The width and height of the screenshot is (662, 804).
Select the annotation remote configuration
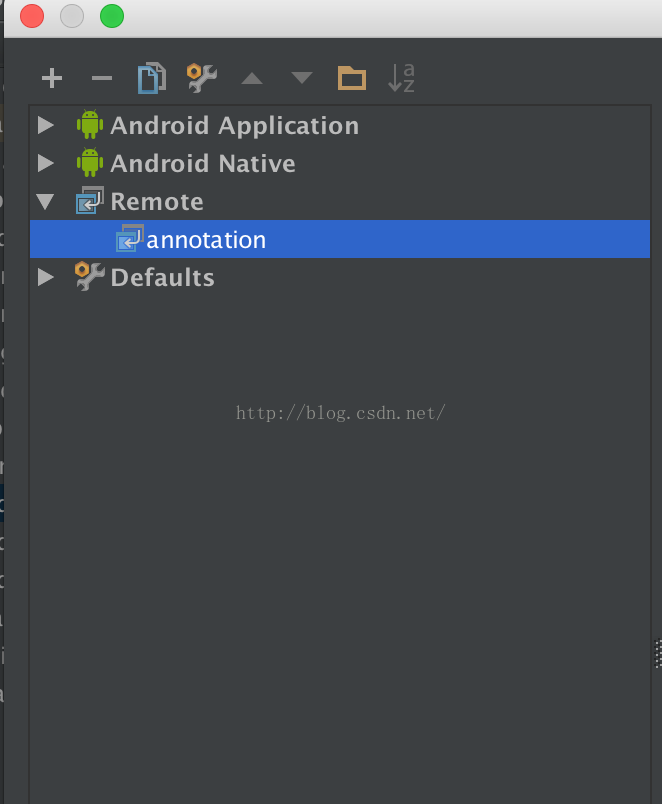(x=340, y=239)
